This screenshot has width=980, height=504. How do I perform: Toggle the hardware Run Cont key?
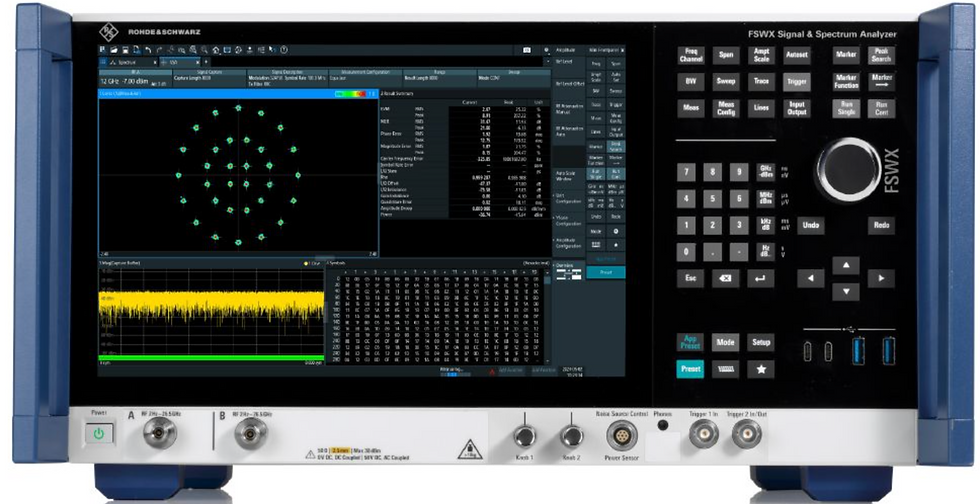(881, 108)
